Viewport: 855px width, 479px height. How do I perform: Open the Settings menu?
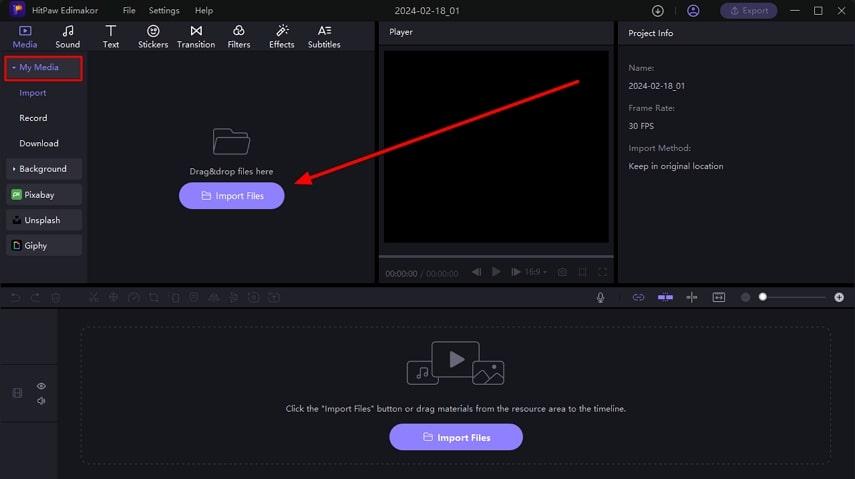[x=164, y=10]
